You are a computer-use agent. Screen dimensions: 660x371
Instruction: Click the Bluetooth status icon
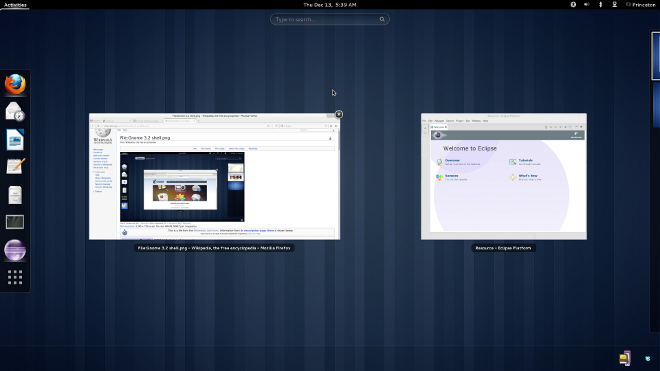(601, 5)
